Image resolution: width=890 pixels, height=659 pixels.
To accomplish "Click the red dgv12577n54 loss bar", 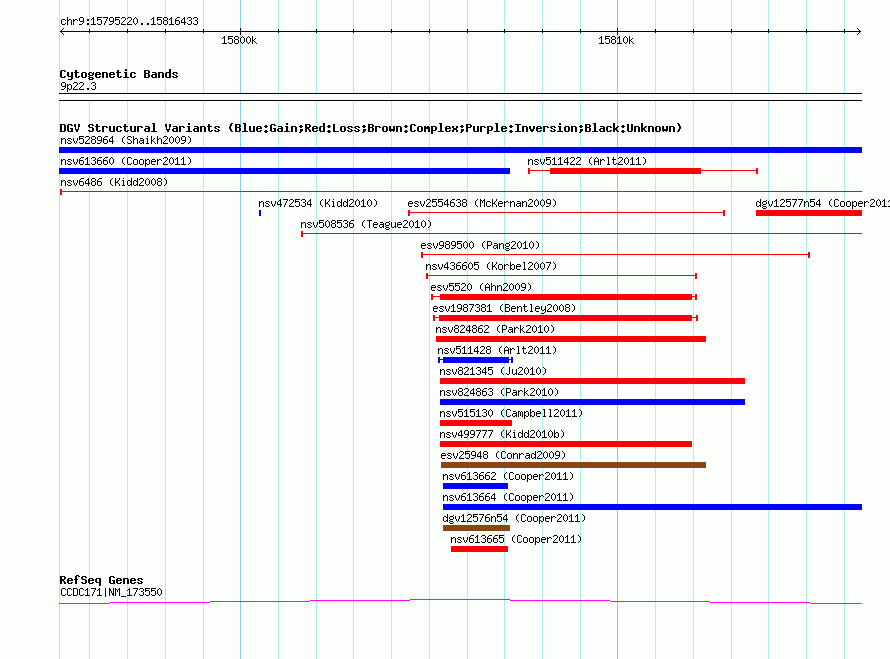I will [809, 213].
